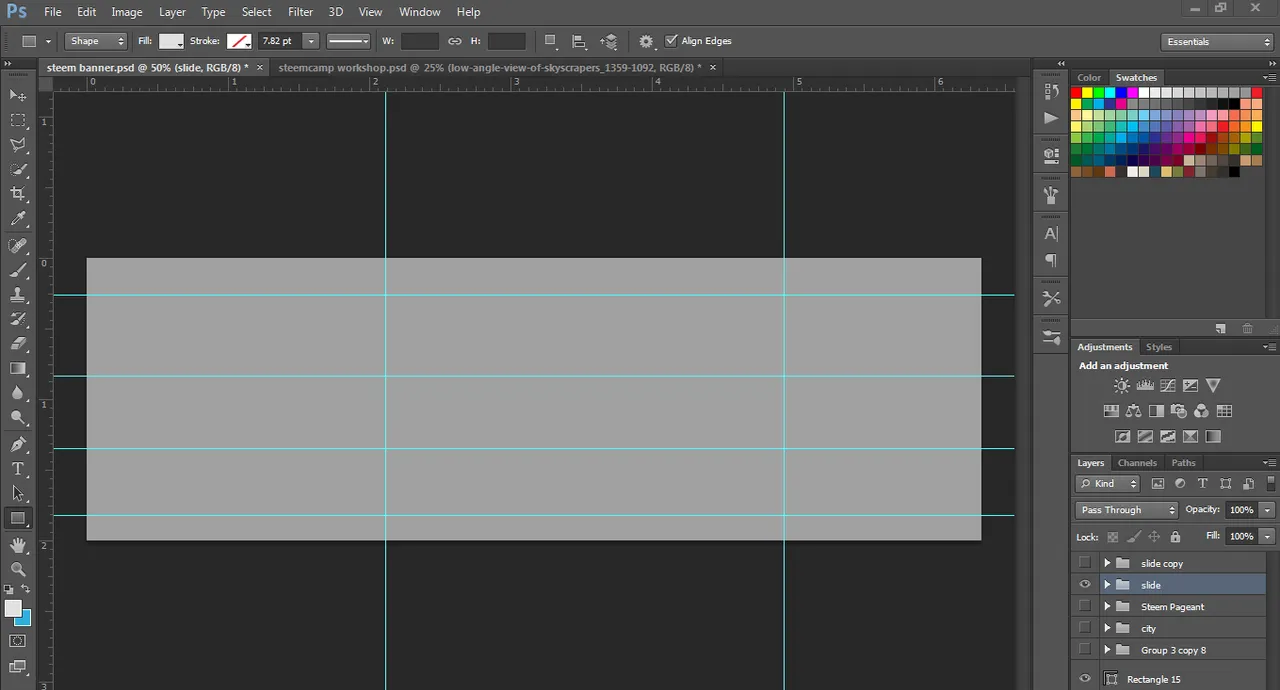Show the Steem Pageant layer group

point(1085,607)
